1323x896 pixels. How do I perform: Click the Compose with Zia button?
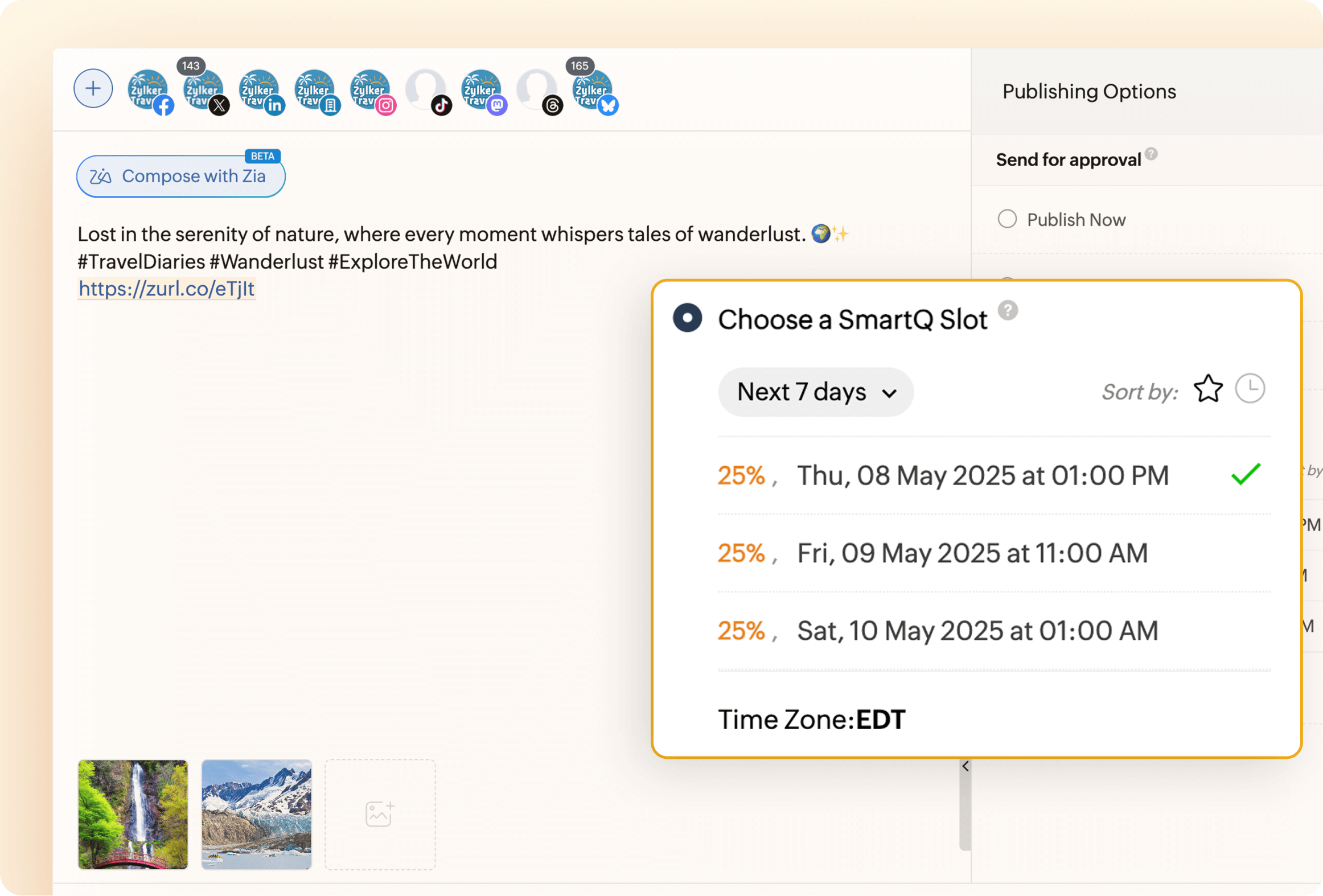(180, 176)
